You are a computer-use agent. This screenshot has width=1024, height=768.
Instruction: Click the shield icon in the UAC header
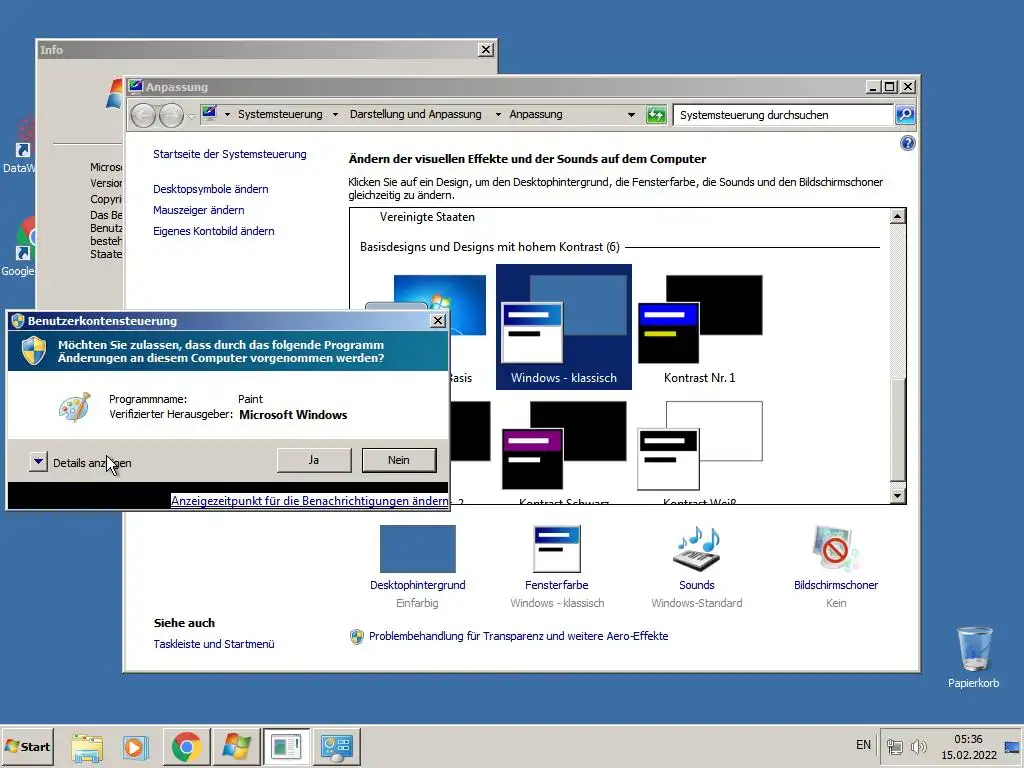pos(34,351)
